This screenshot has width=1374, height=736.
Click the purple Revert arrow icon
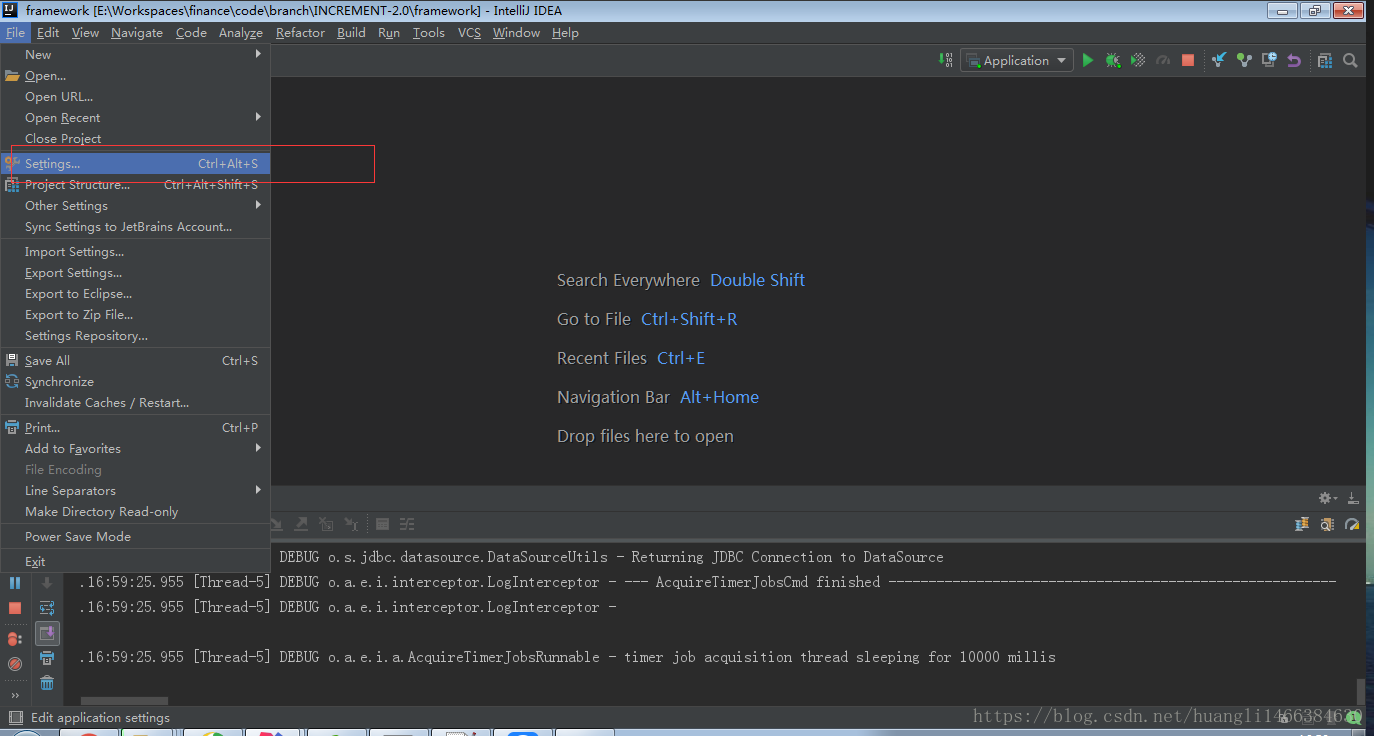point(1294,60)
